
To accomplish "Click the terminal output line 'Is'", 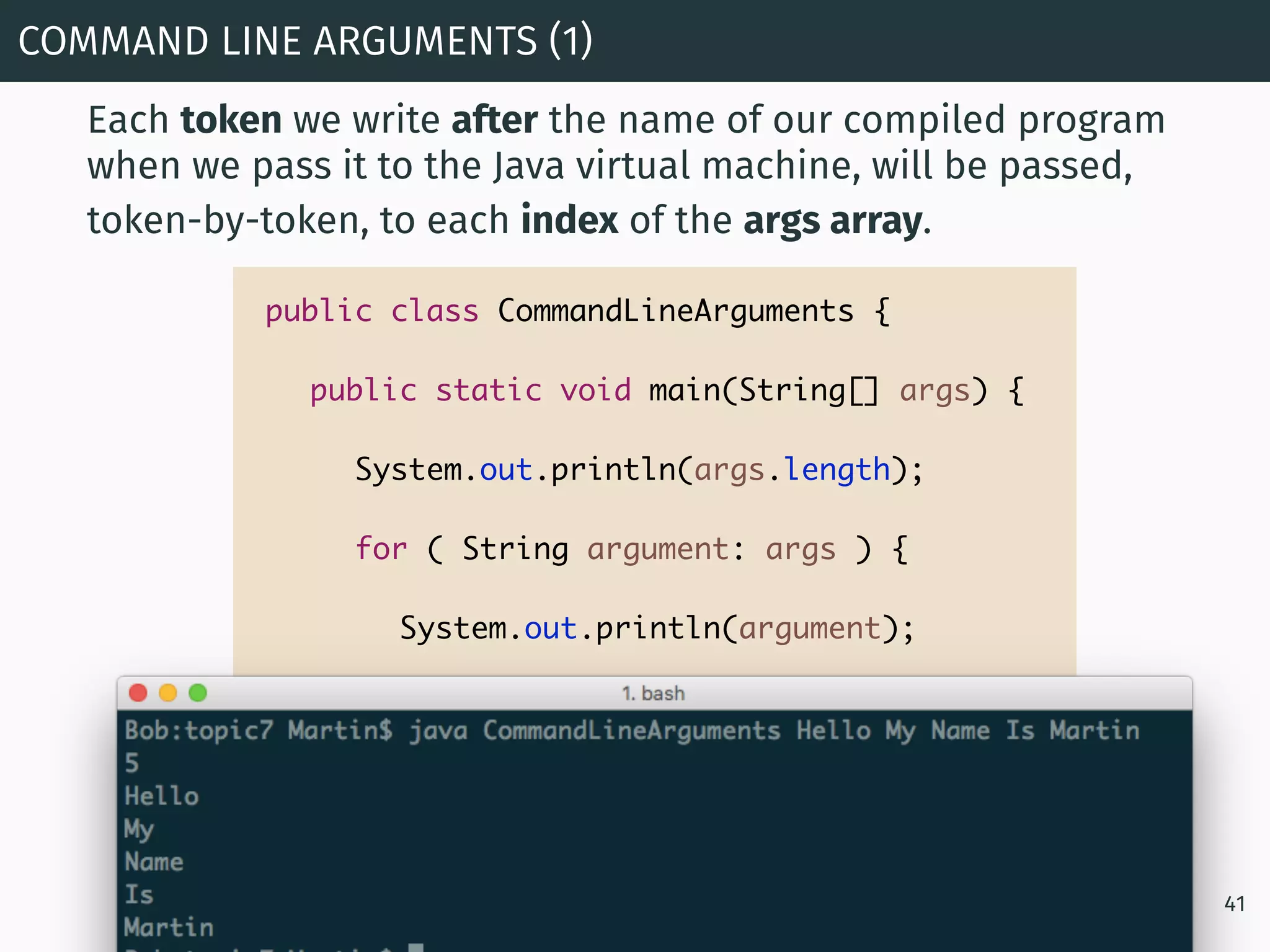I will (x=139, y=894).
